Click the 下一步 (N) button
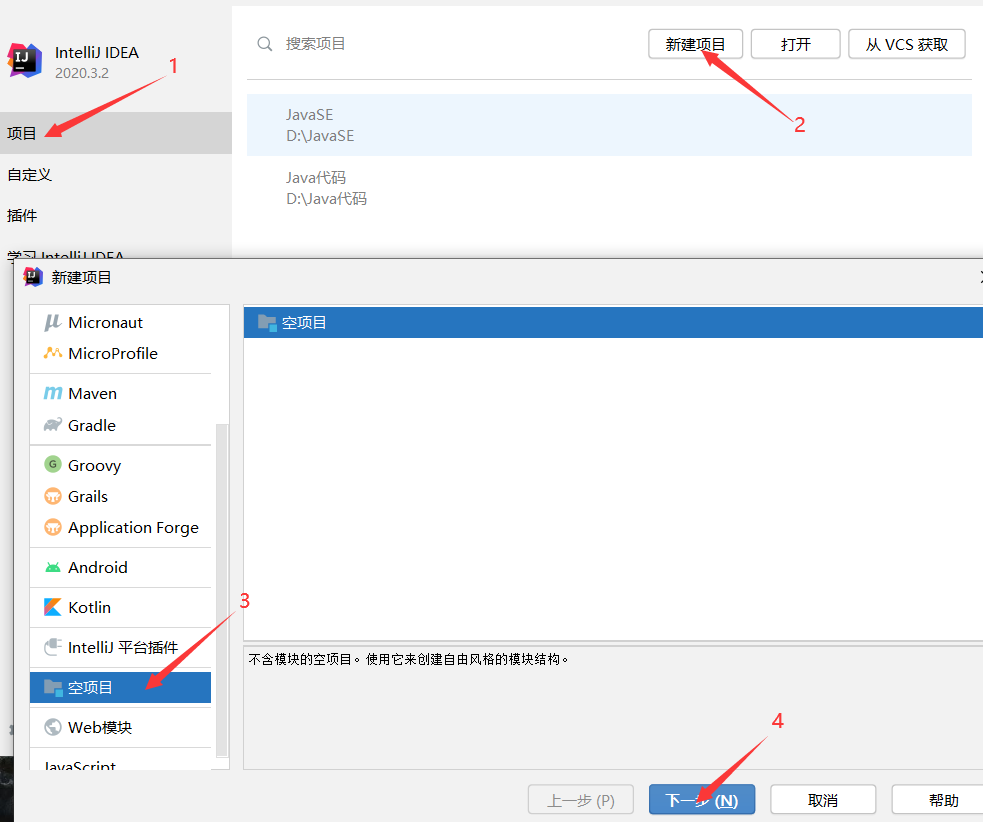This screenshot has height=822, width=983. (x=702, y=800)
